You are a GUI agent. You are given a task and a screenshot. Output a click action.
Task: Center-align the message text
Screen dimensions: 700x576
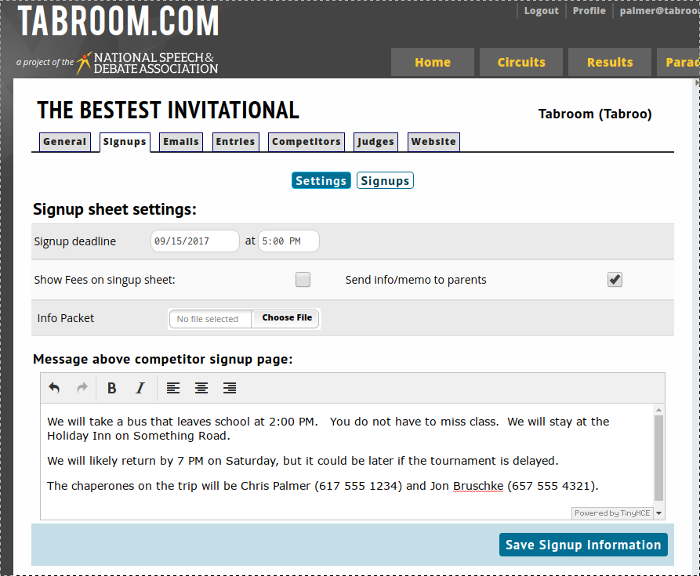coord(201,388)
